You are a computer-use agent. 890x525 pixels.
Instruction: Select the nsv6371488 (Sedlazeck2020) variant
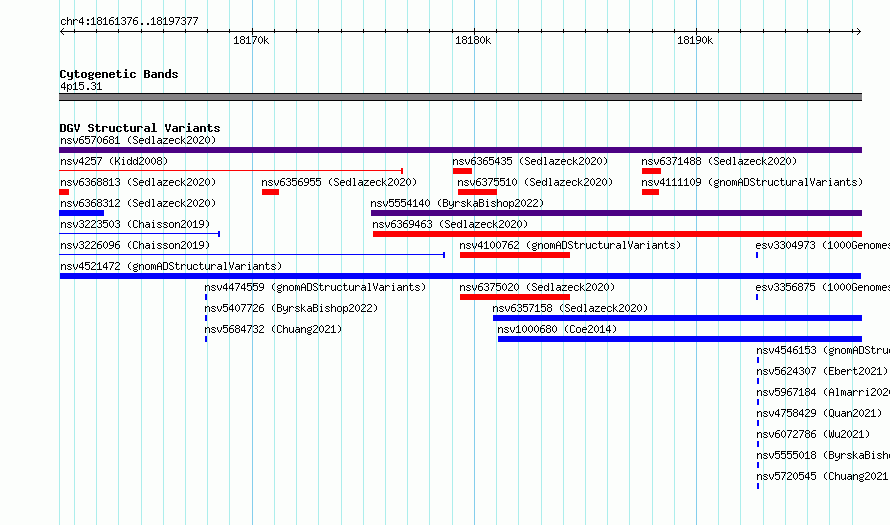[x=719, y=161]
